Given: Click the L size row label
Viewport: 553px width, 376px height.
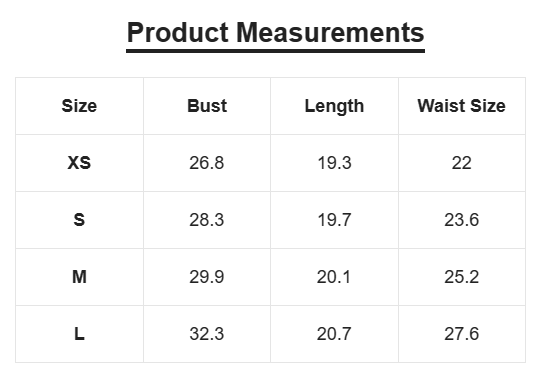Looking at the screenshot, I should click(x=79, y=334).
